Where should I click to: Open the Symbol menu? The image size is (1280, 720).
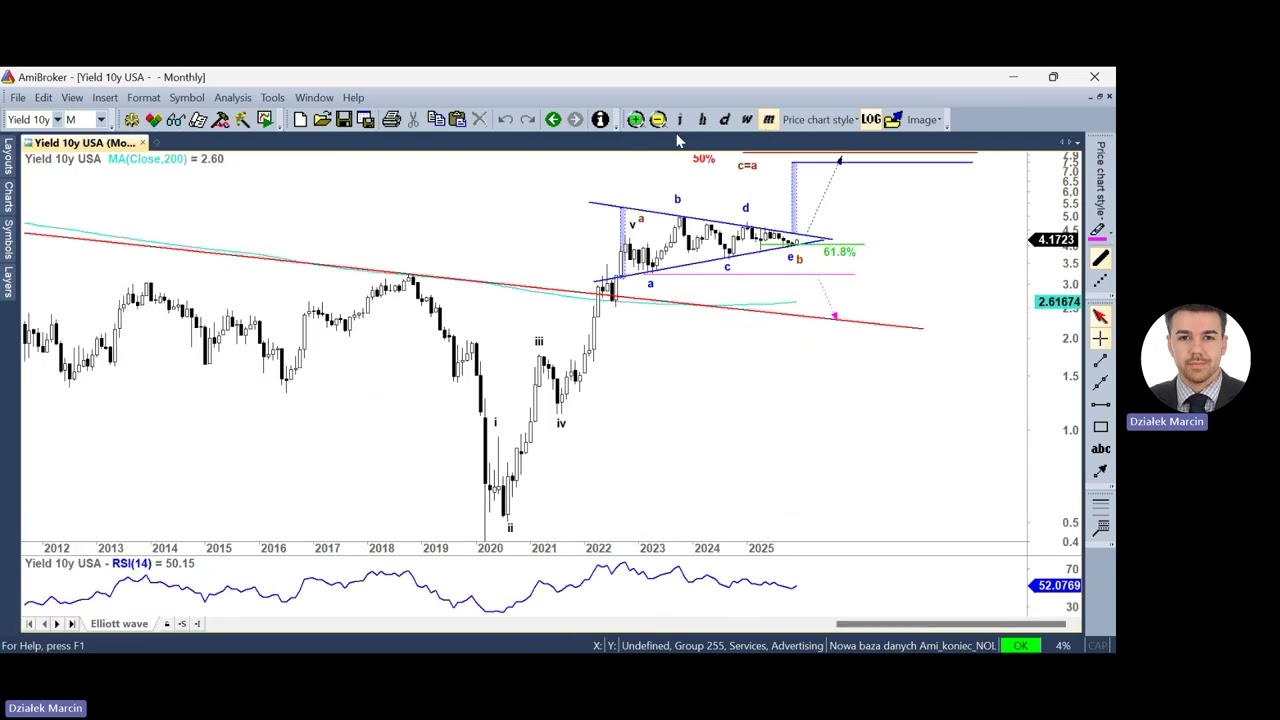[x=186, y=98]
